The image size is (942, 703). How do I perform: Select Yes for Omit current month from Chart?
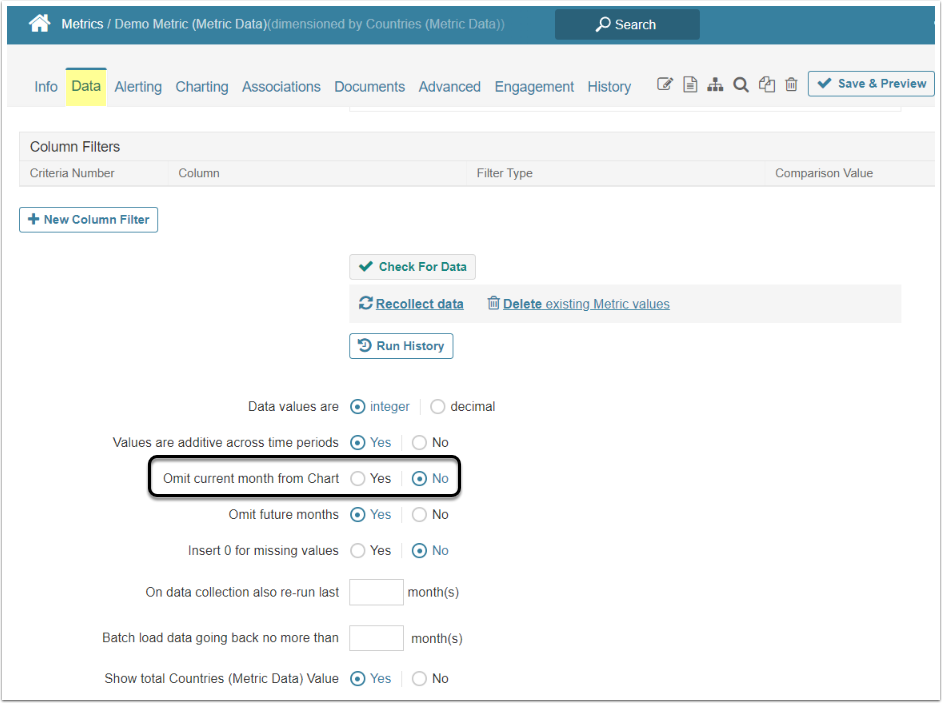click(358, 479)
